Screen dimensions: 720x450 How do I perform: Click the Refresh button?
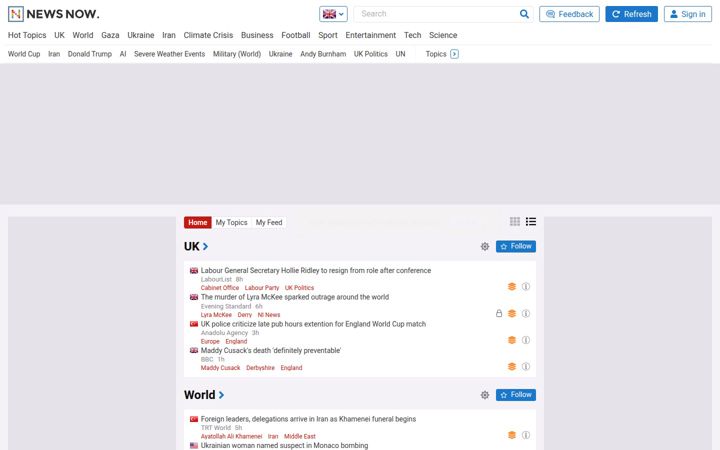(631, 14)
